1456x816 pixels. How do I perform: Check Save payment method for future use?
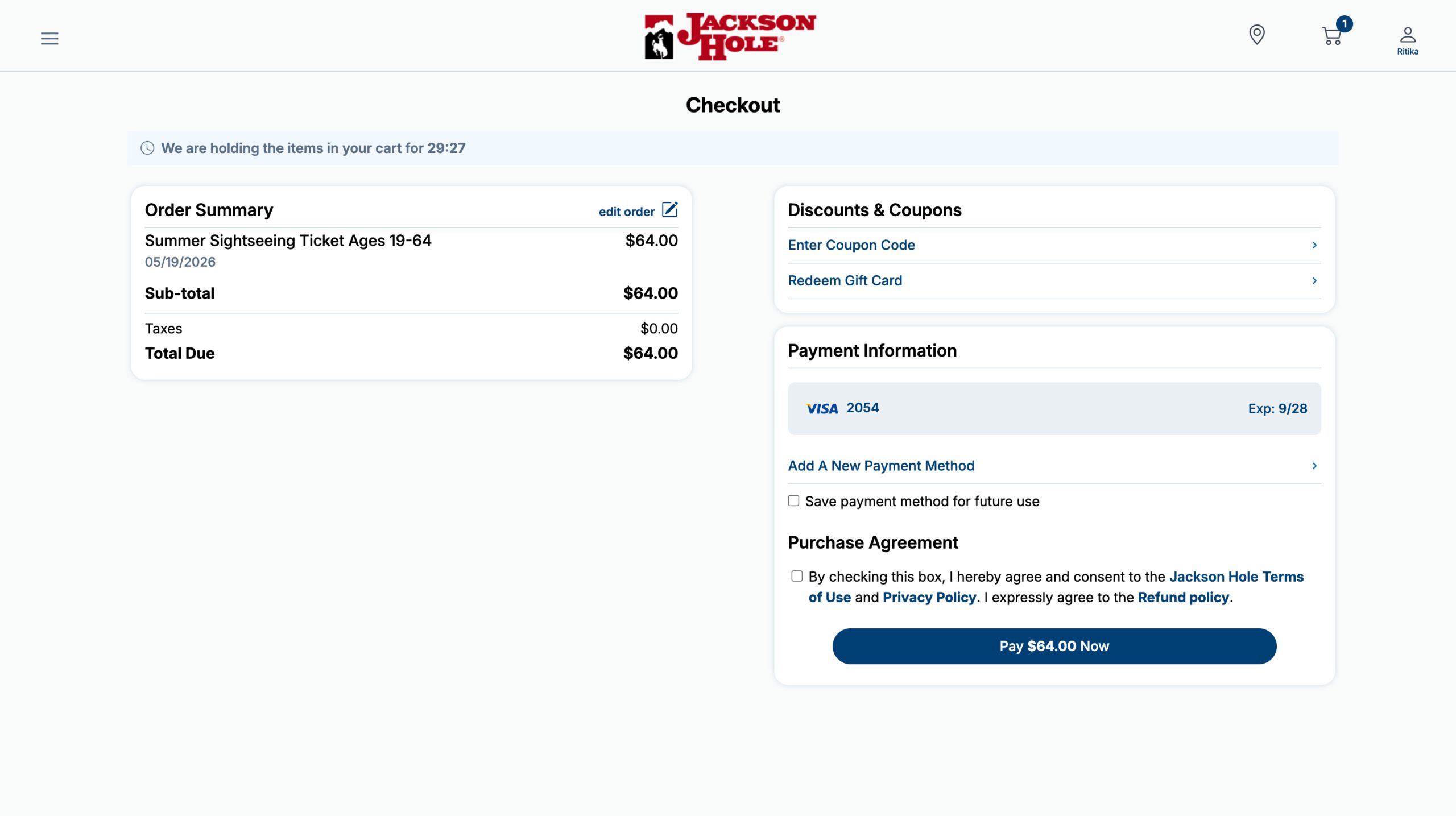793,501
